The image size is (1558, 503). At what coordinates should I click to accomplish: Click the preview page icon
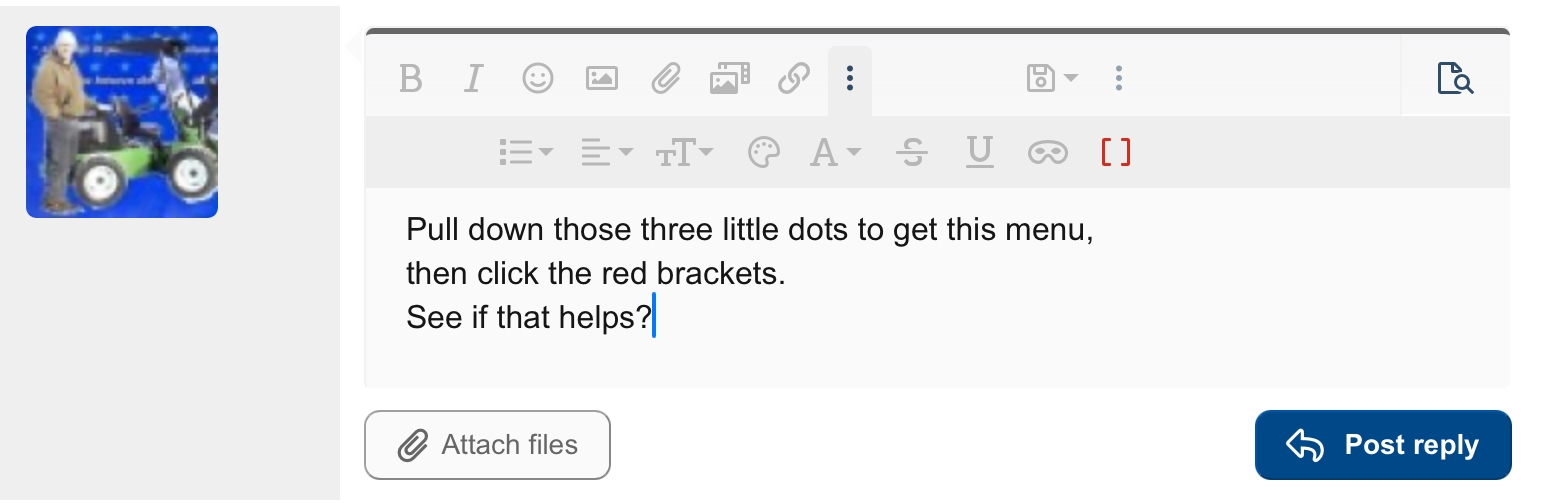click(1455, 78)
